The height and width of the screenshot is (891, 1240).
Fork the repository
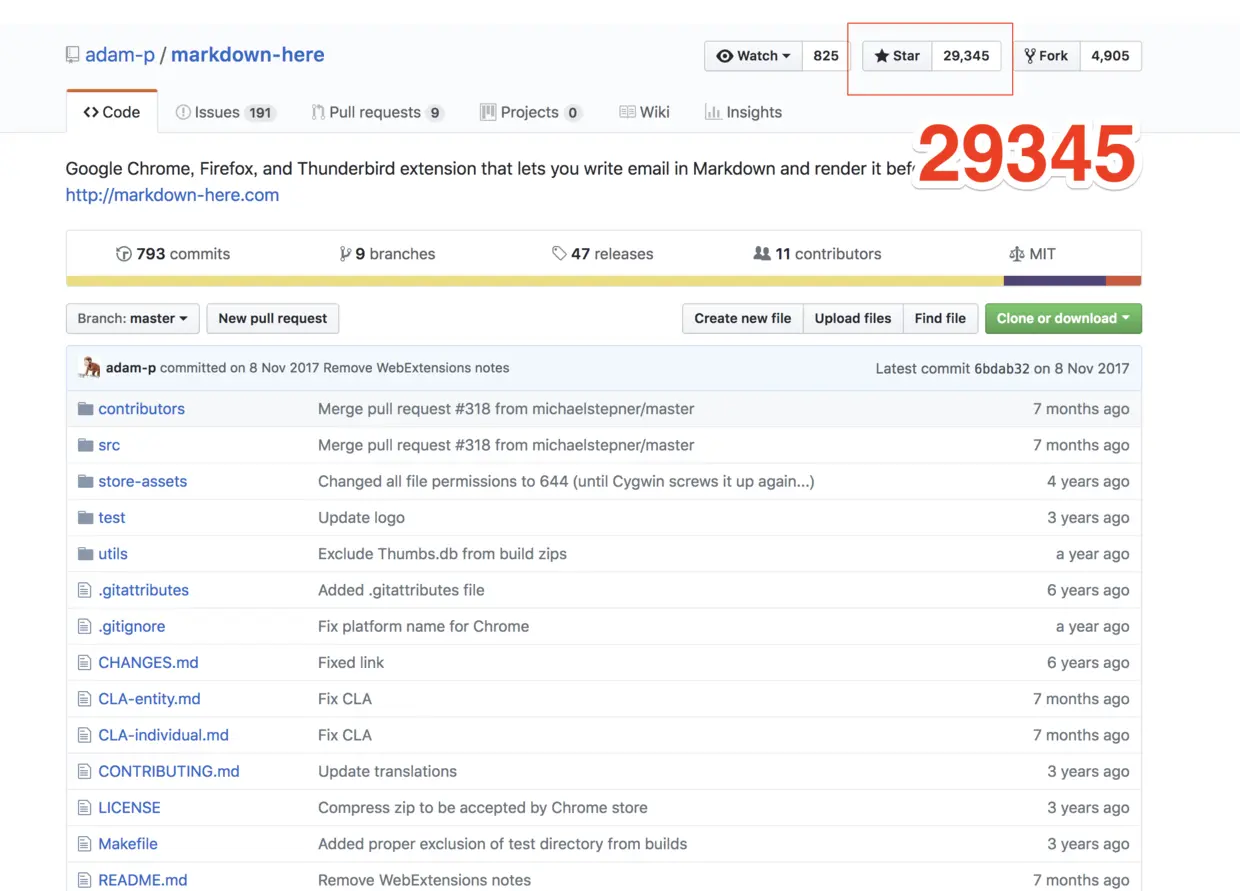(1046, 56)
